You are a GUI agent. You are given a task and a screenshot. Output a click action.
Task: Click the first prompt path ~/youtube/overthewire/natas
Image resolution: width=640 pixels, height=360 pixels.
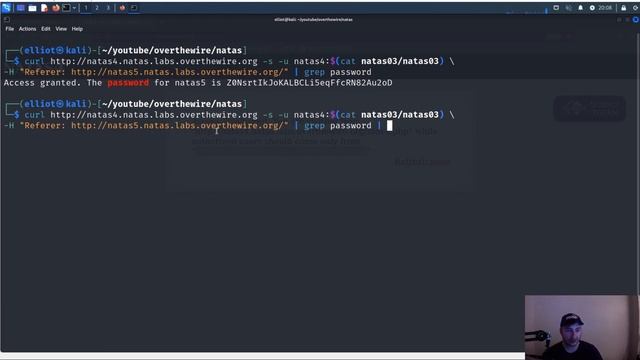172,50
